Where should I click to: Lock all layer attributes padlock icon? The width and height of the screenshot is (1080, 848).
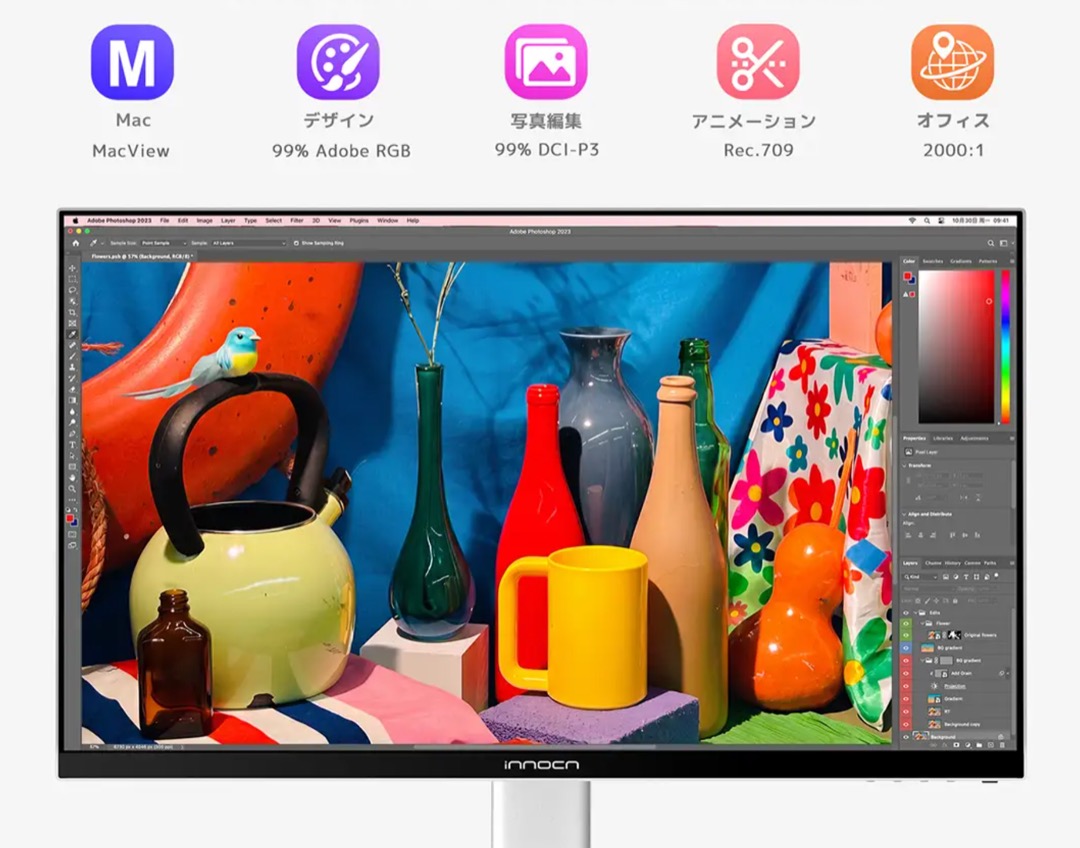coord(955,601)
